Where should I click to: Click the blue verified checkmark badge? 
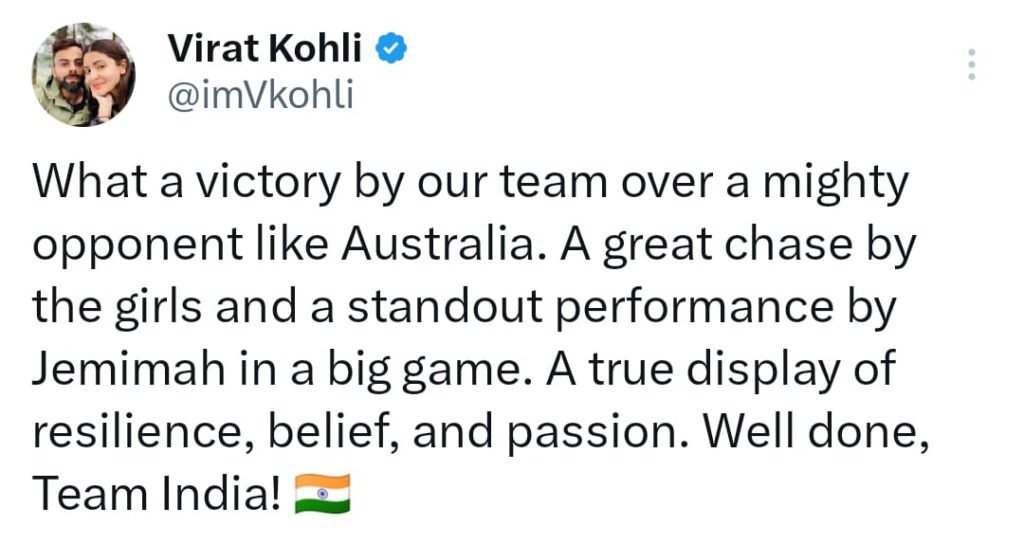pos(390,47)
